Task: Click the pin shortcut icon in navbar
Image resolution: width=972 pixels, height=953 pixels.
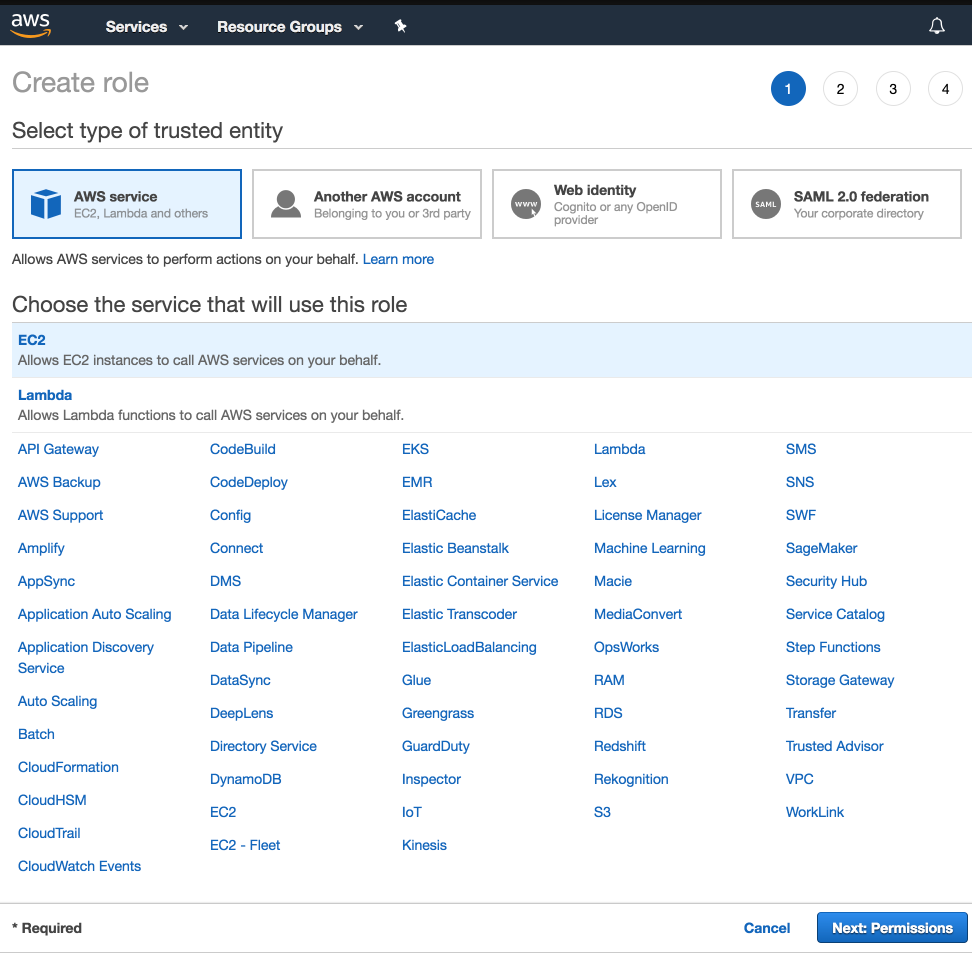Action: tap(400, 27)
